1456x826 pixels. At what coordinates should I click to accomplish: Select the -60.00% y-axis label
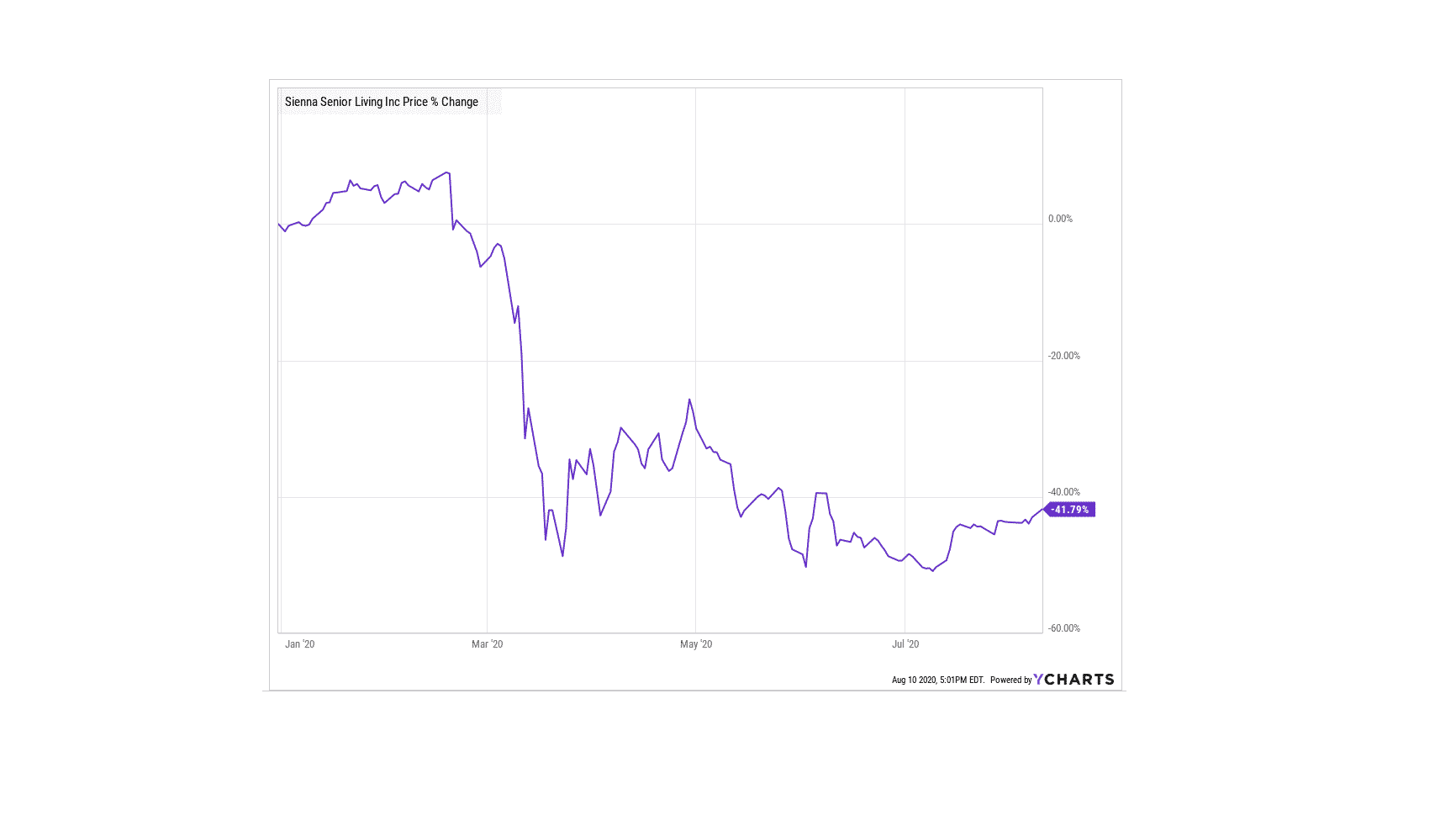(1063, 628)
